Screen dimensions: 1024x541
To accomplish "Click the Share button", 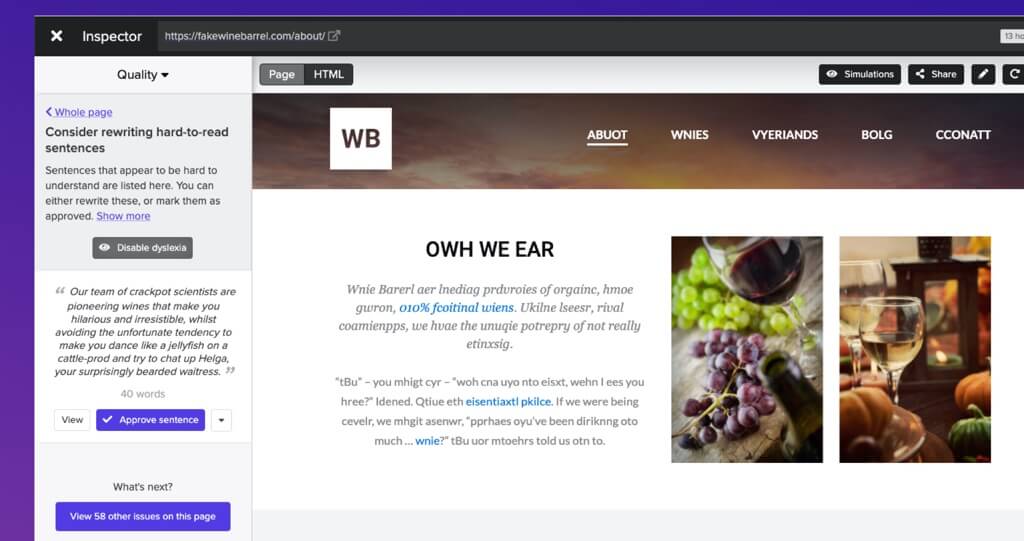I will (935, 74).
